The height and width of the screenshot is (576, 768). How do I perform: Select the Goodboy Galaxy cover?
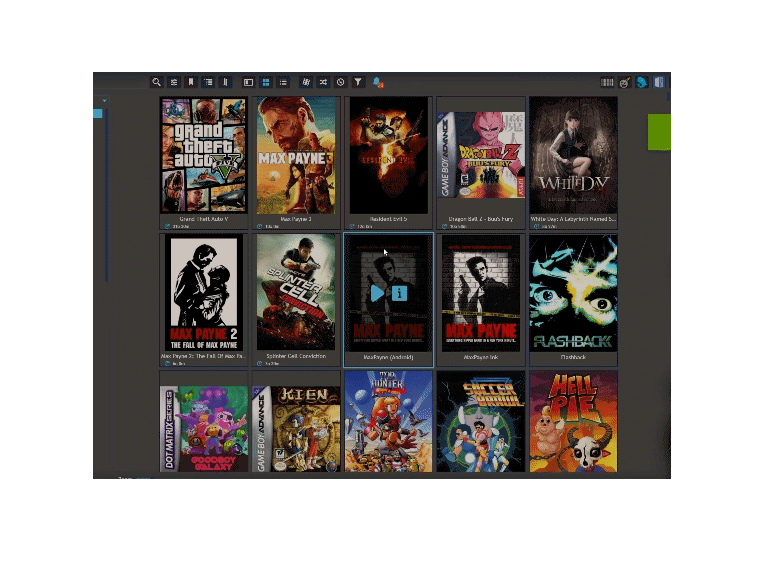(204, 429)
